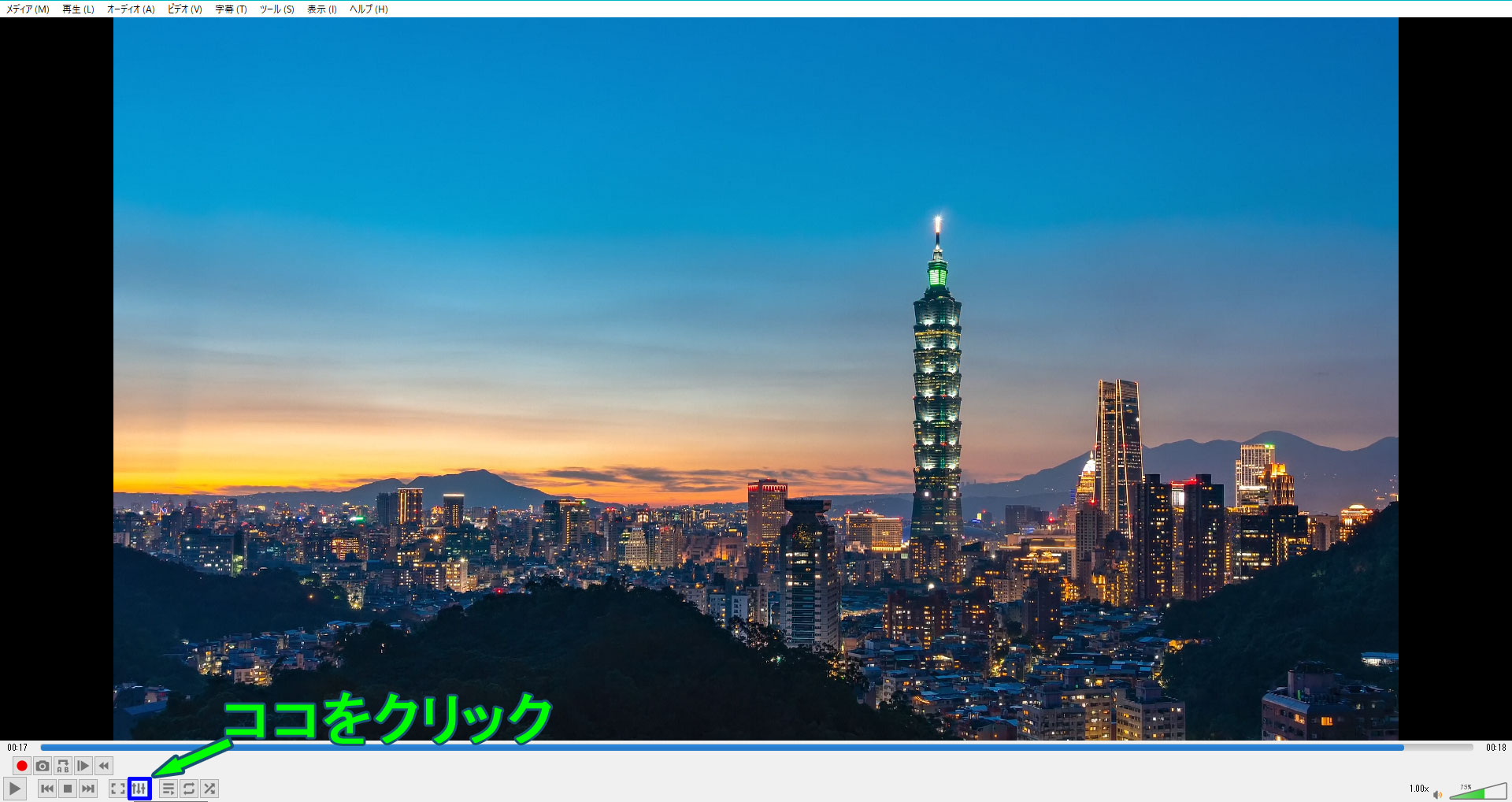The image size is (1512, 802).
Task: Take a snapshot with the camera icon
Action: point(43,766)
